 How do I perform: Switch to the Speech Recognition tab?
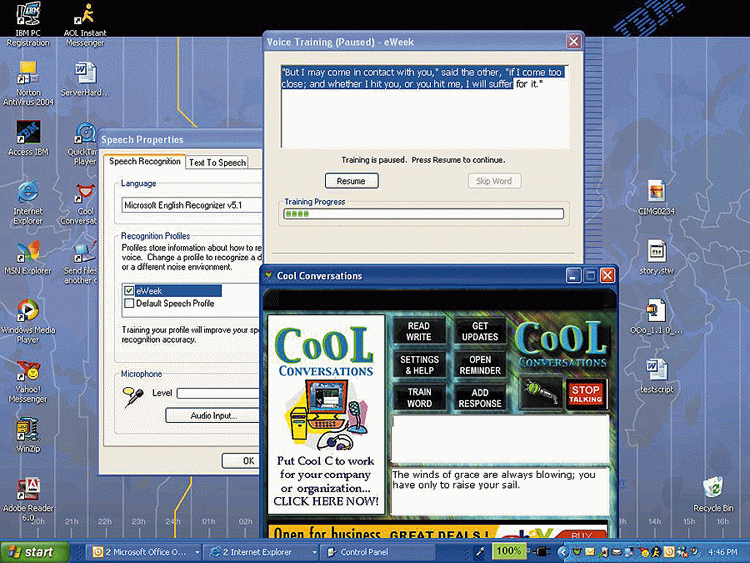tap(144, 161)
